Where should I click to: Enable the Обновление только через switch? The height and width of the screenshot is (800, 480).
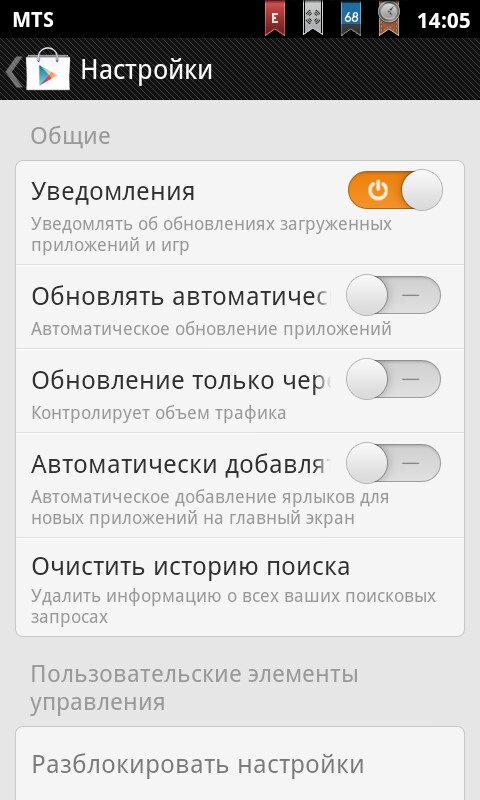(x=393, y=379)
